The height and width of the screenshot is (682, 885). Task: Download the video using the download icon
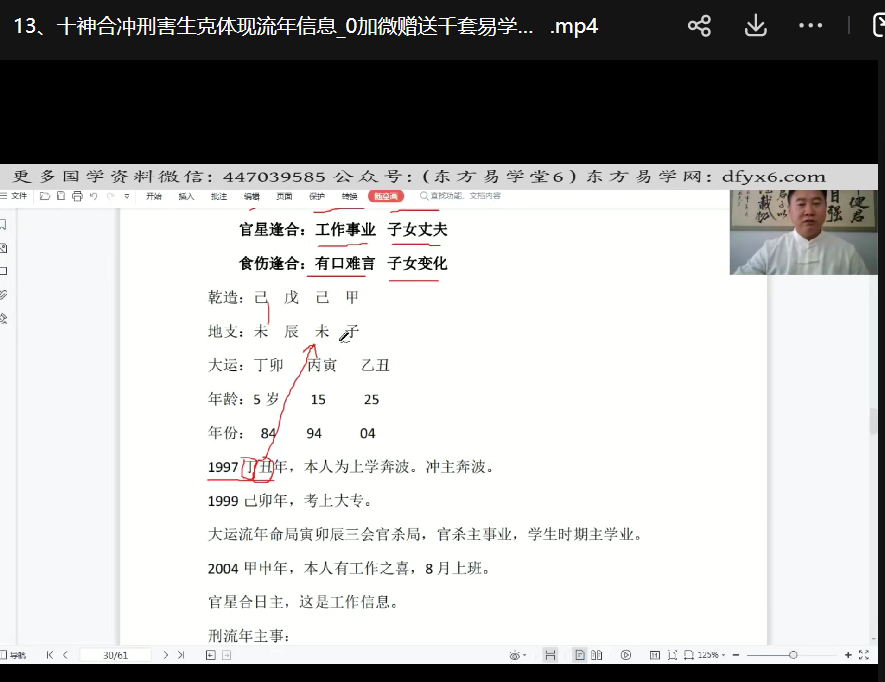(755, 26)
